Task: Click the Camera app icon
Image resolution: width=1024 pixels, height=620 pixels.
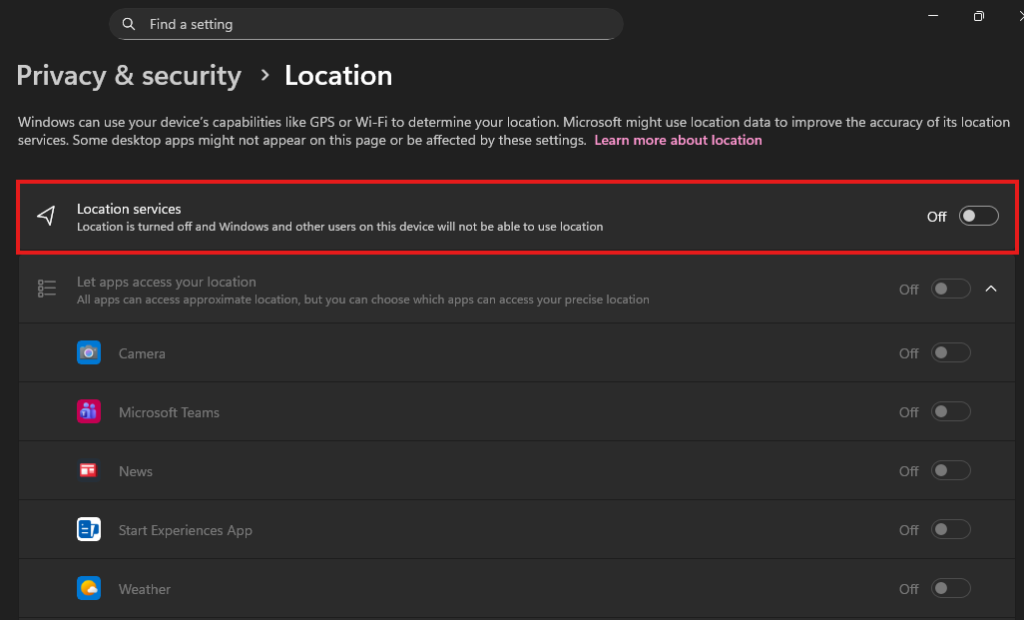Action: point(89,353)
